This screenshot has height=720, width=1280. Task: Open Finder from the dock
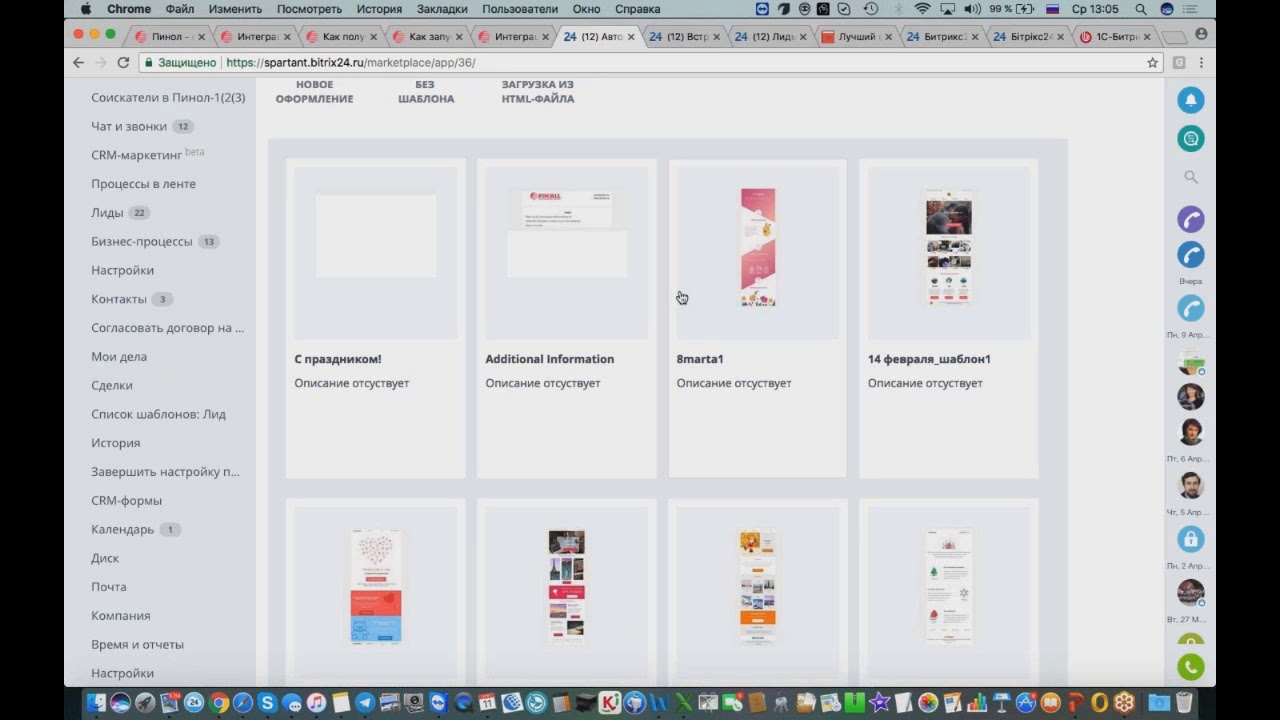click(96, 703)
